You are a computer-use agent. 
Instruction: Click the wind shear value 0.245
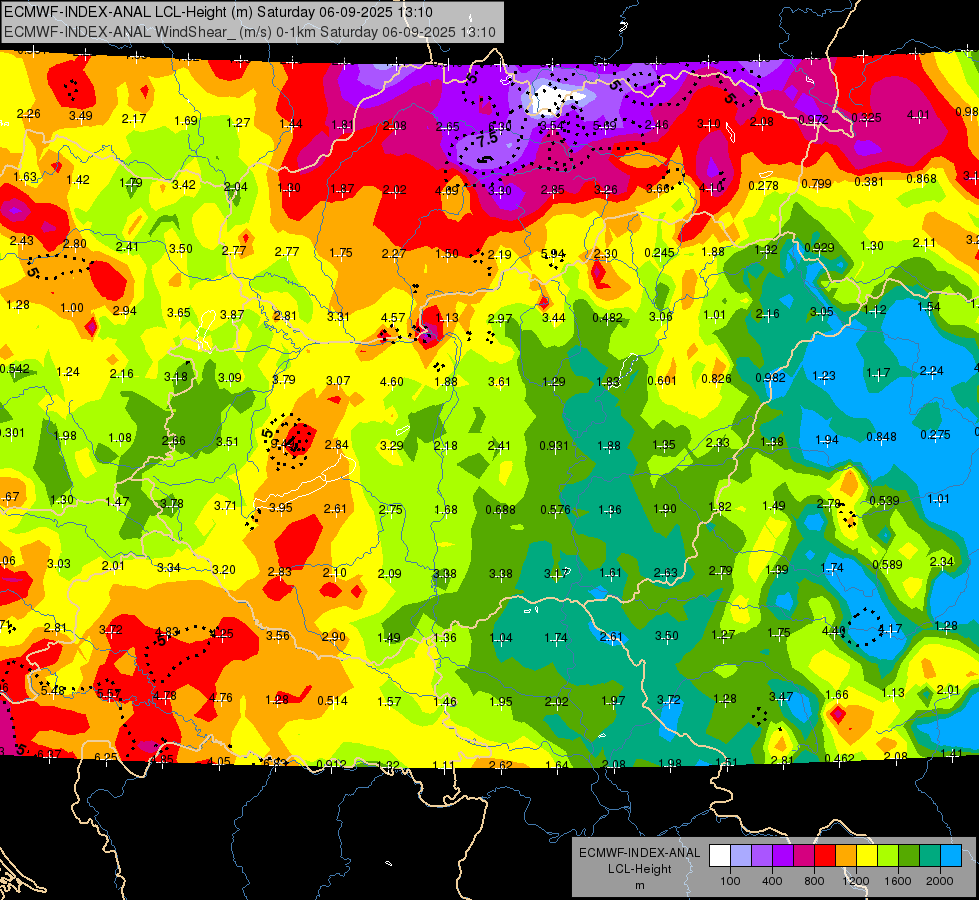[x=660, y=252]
